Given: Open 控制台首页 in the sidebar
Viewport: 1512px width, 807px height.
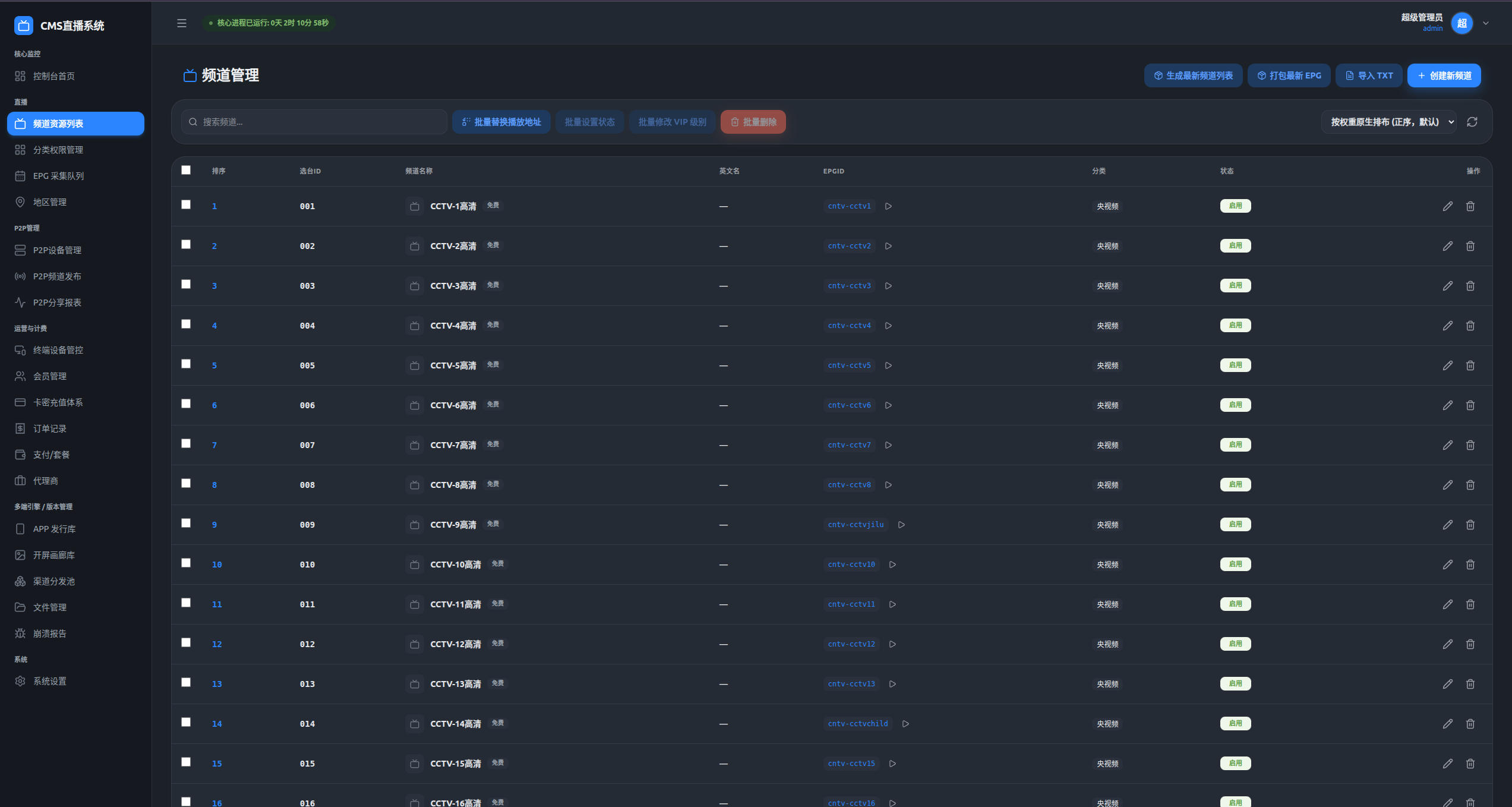Looking at the screenshot, I should point(75,76).
